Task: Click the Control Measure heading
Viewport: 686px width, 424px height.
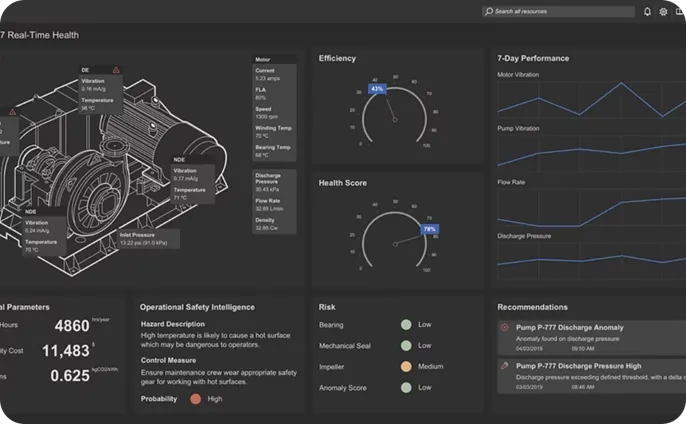Action: click(x=168, y=361)
